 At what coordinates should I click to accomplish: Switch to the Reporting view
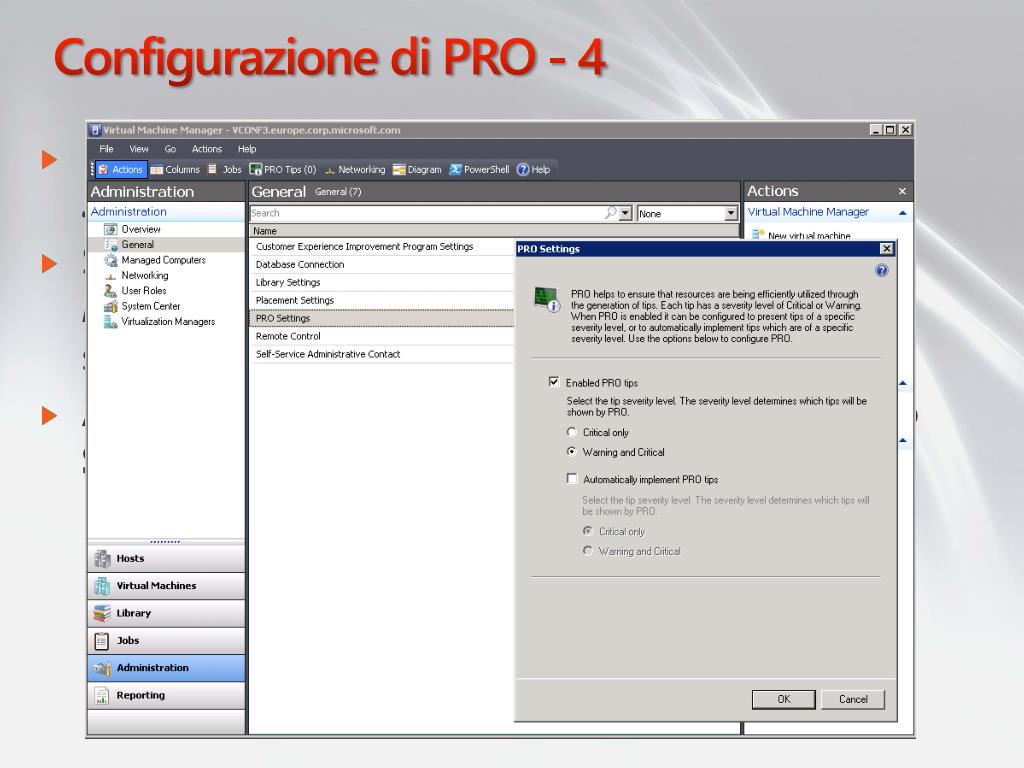167,696
